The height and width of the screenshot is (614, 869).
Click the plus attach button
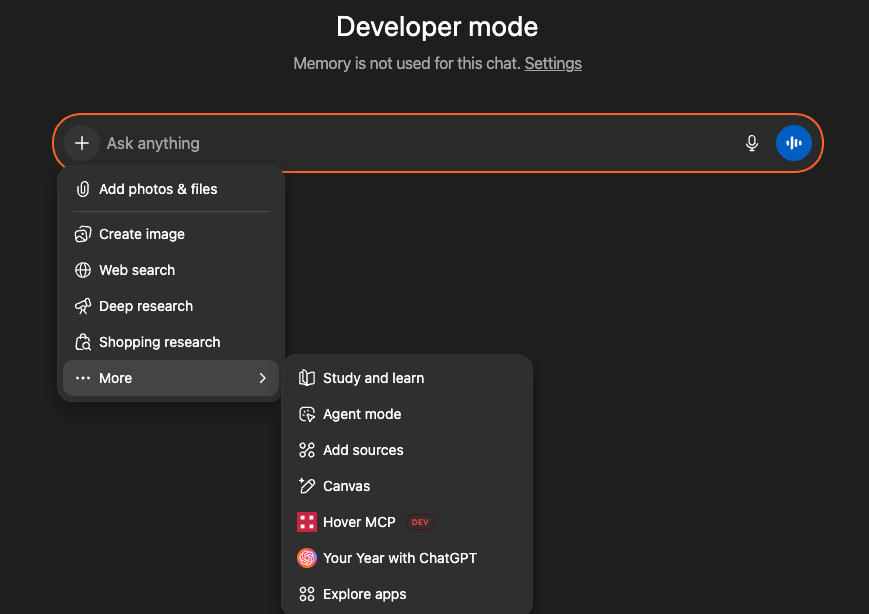(x=82, y=143)
